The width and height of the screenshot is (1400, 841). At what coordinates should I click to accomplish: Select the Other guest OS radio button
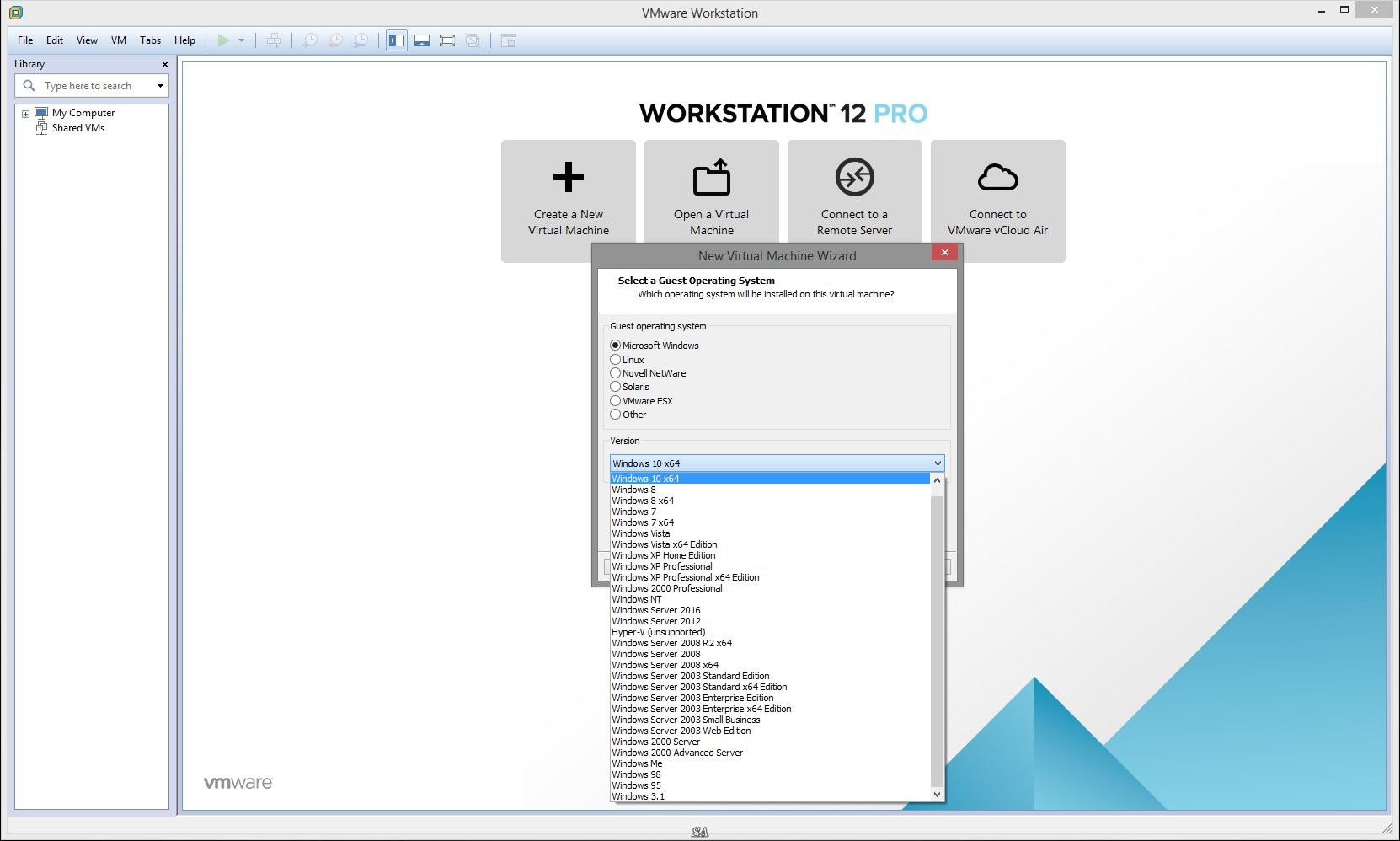point(615,415)
